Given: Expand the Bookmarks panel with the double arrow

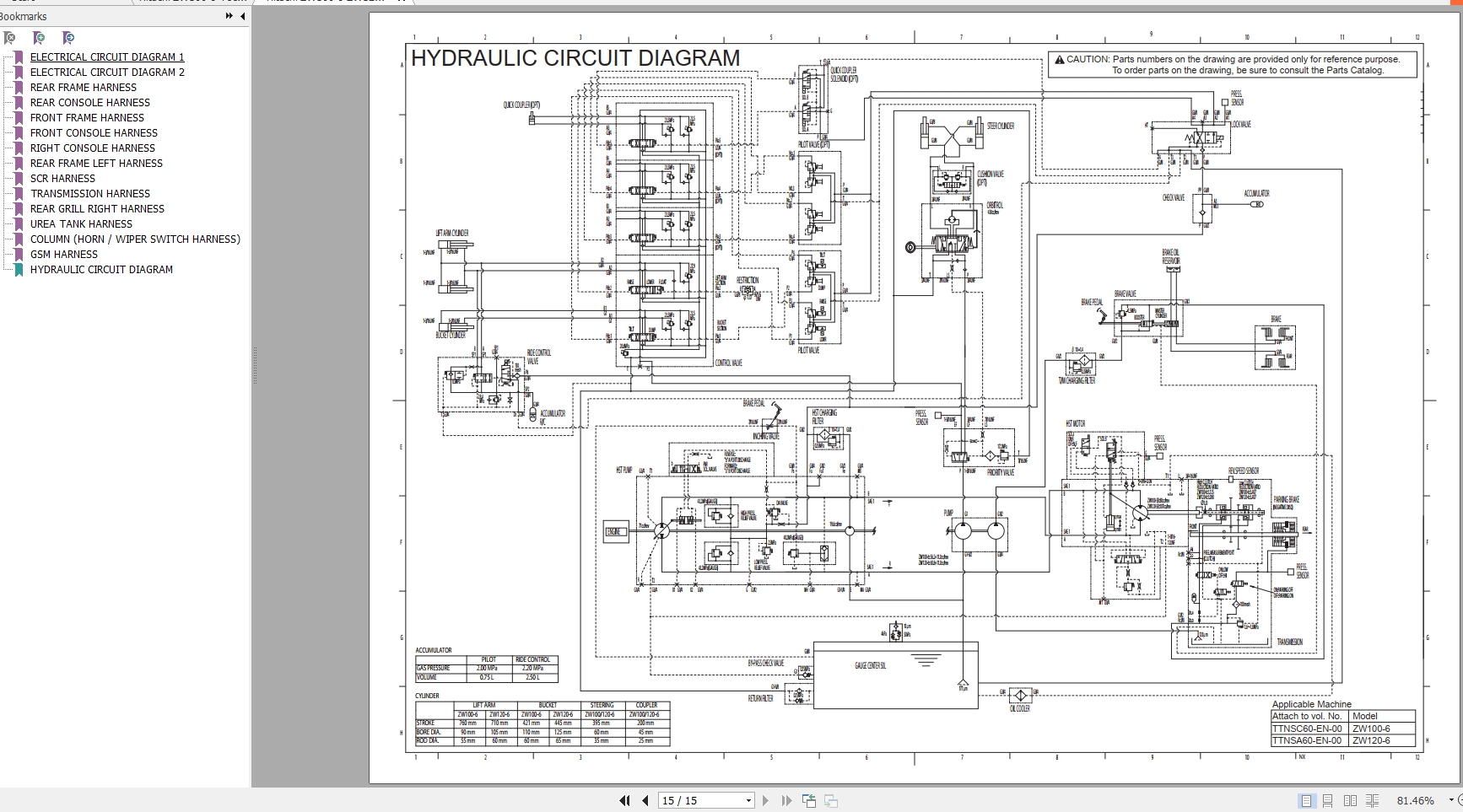Looking at the screenshot, I should [x=229, y=16].
